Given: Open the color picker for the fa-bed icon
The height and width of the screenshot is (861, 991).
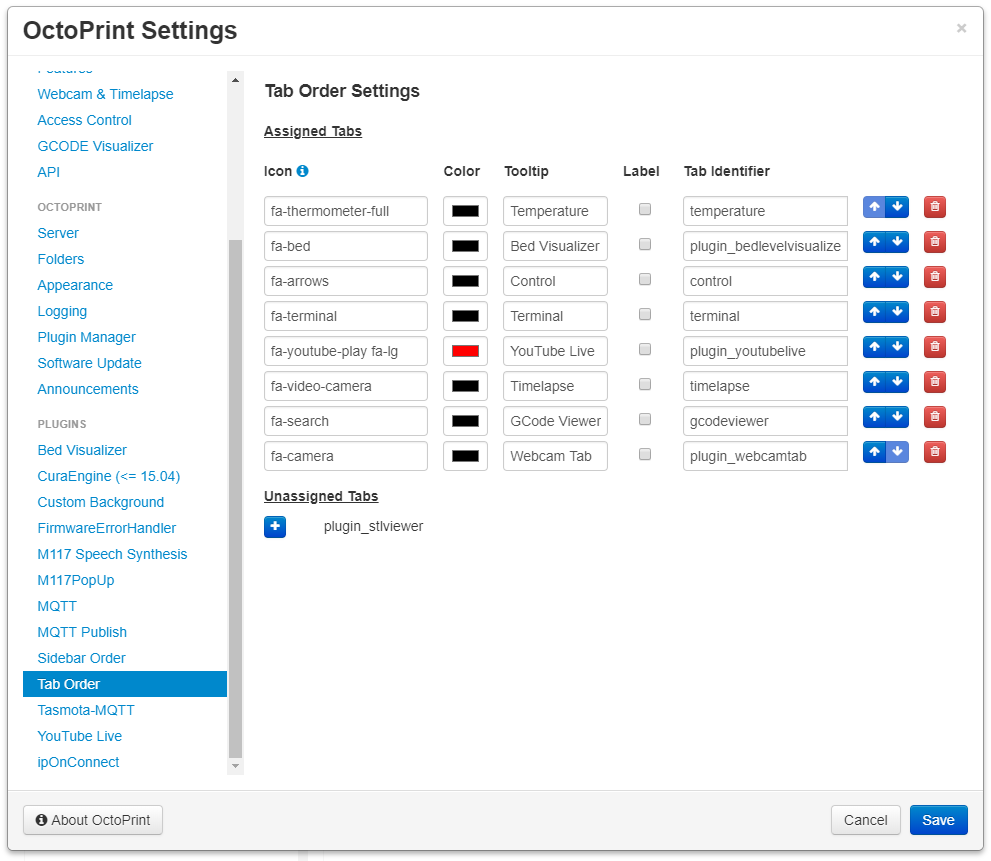Looking at the screenshot, I should point(465,245).
